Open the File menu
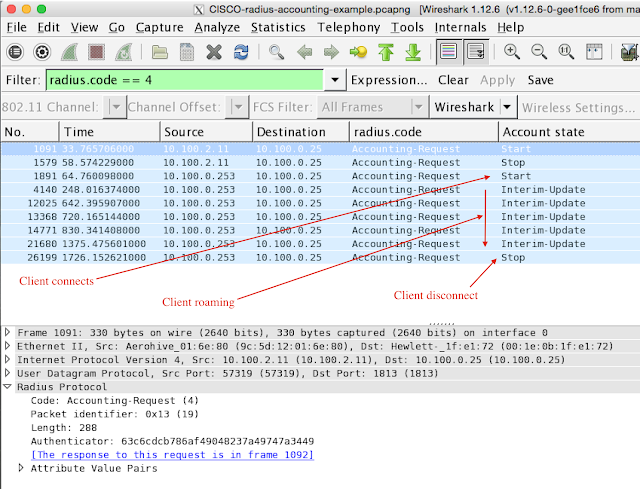Image resolution: width=640 pixels, height=489 pixels. coord(17,27)
